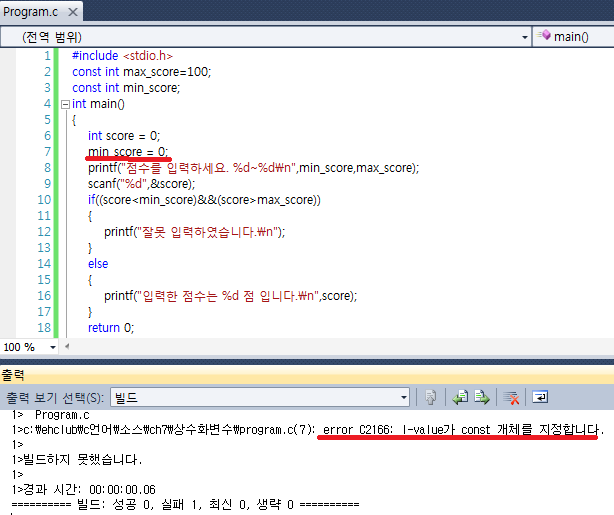The width and height of the screenshot is (614, 515).
Task: Click the if condition line
Action: tap(204, 200)
